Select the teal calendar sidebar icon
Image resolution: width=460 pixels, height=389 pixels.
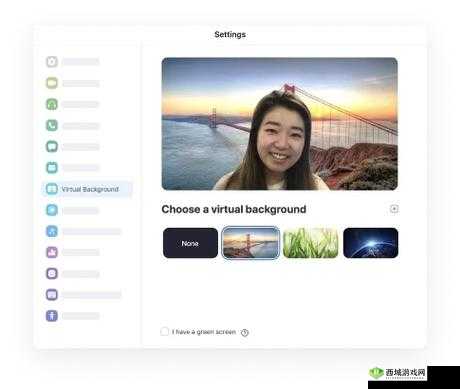tap(52, 167)
